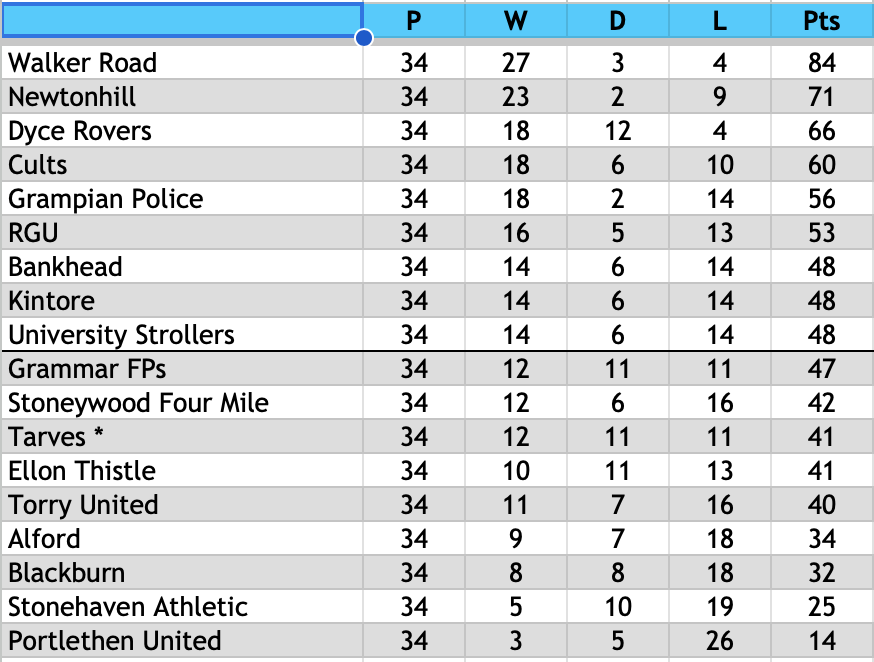Select the Grammar FPs cell
Image resolution: width=874 pixels, height=662 pixels.
coord(182,368)
